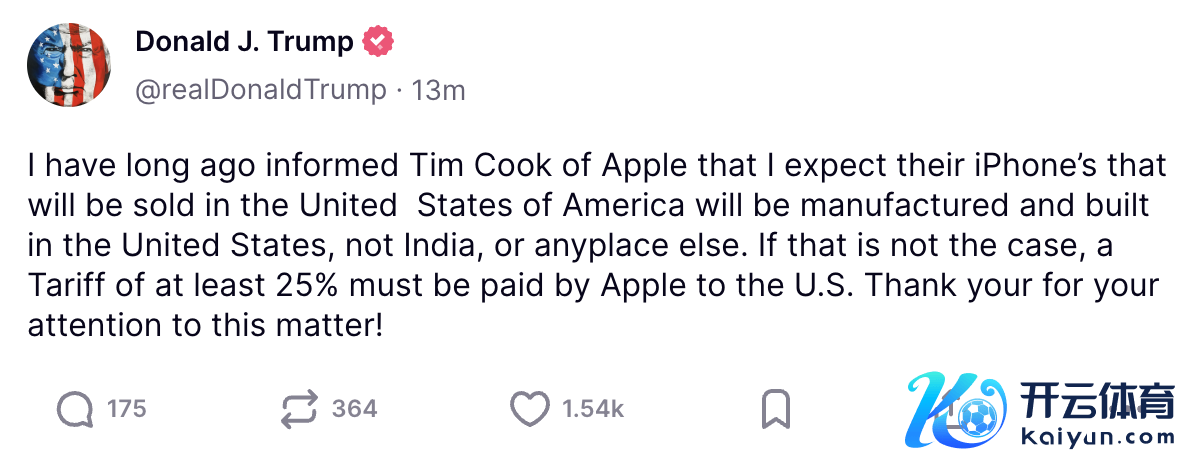Click the 364 reposts count
The image size is (1190, 470).
(354, 409)
